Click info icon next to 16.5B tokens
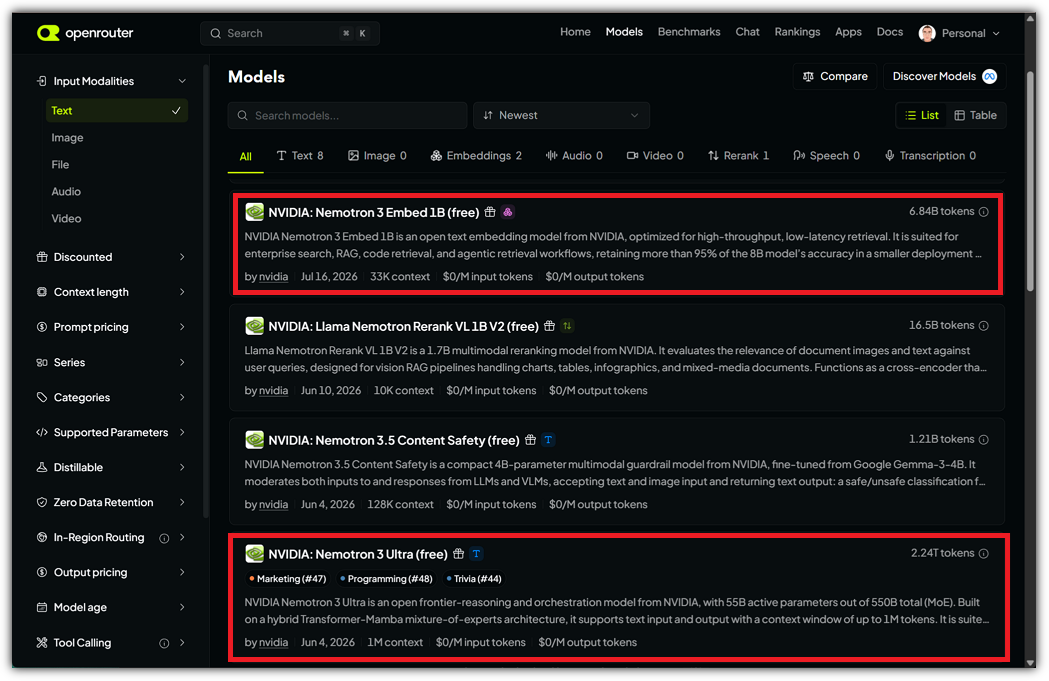This screenshot has height=681, width=1049. tap(983, 326)
